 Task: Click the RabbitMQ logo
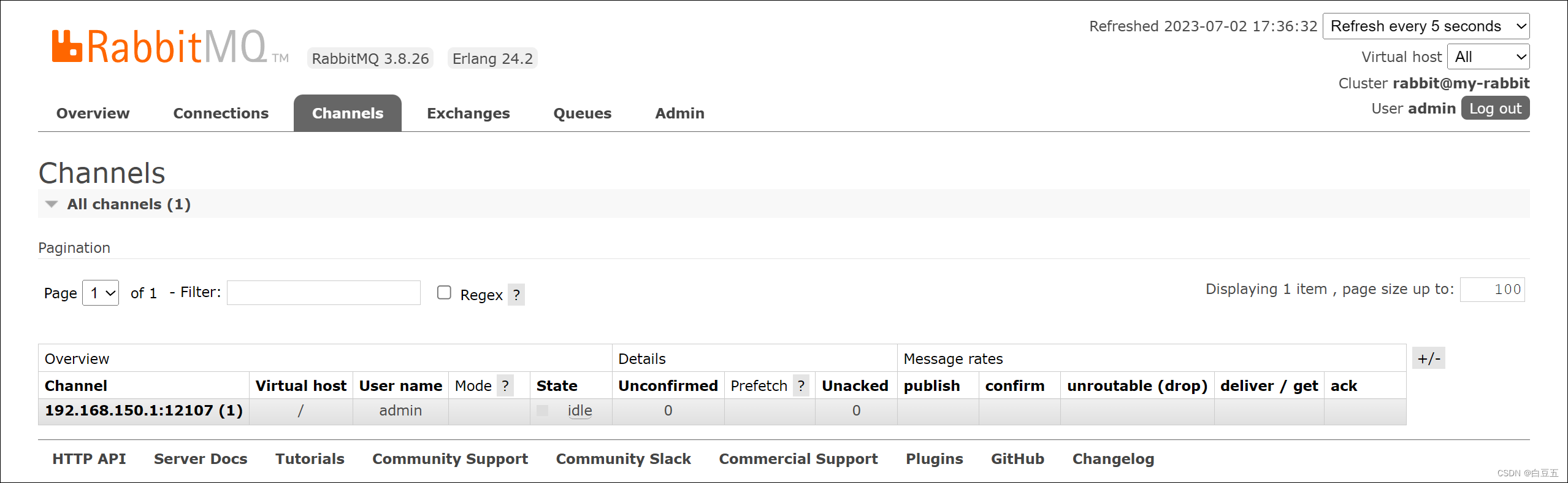point(169,47)
